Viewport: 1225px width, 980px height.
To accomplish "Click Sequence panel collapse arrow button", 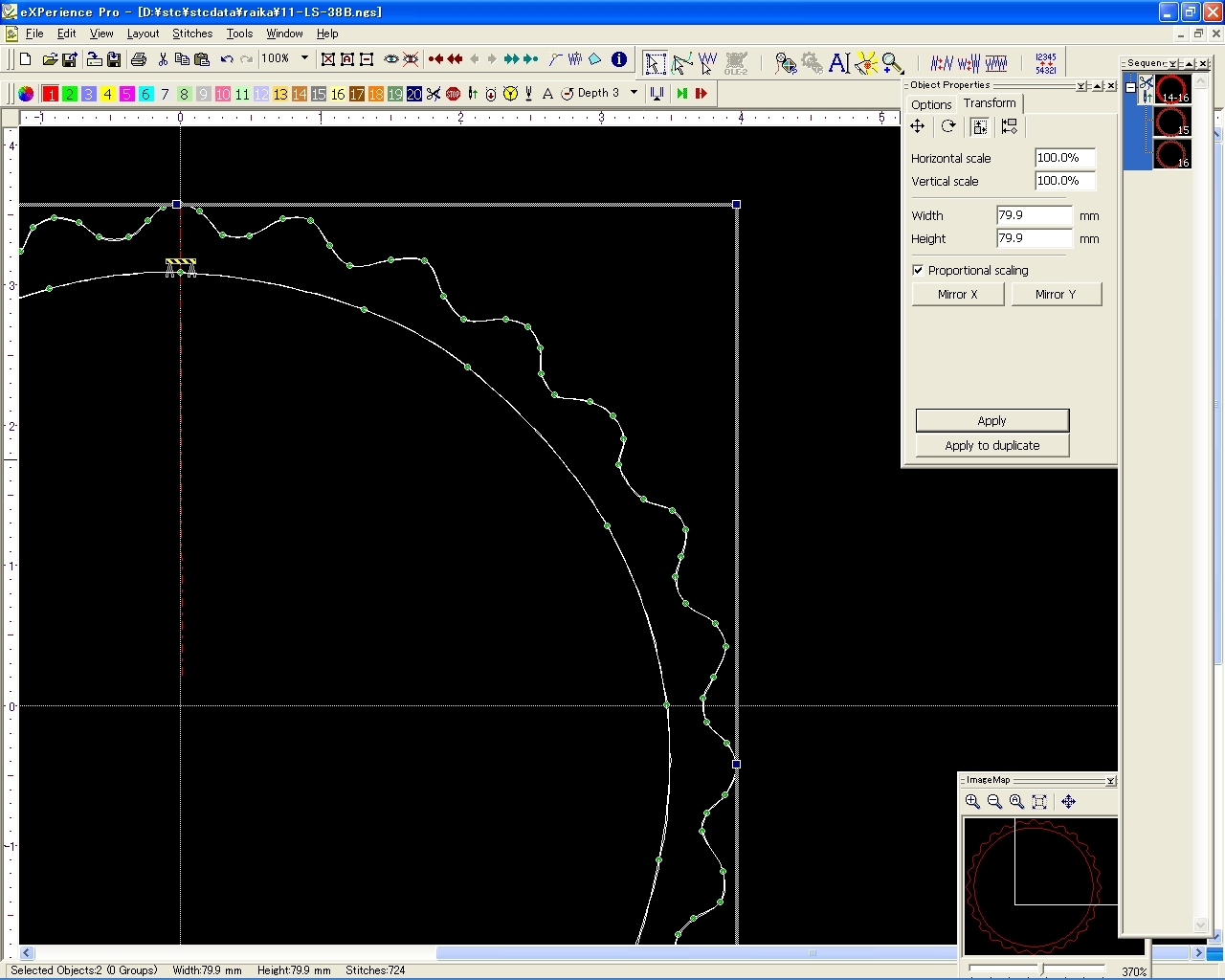I will (x=1189, y=64).
